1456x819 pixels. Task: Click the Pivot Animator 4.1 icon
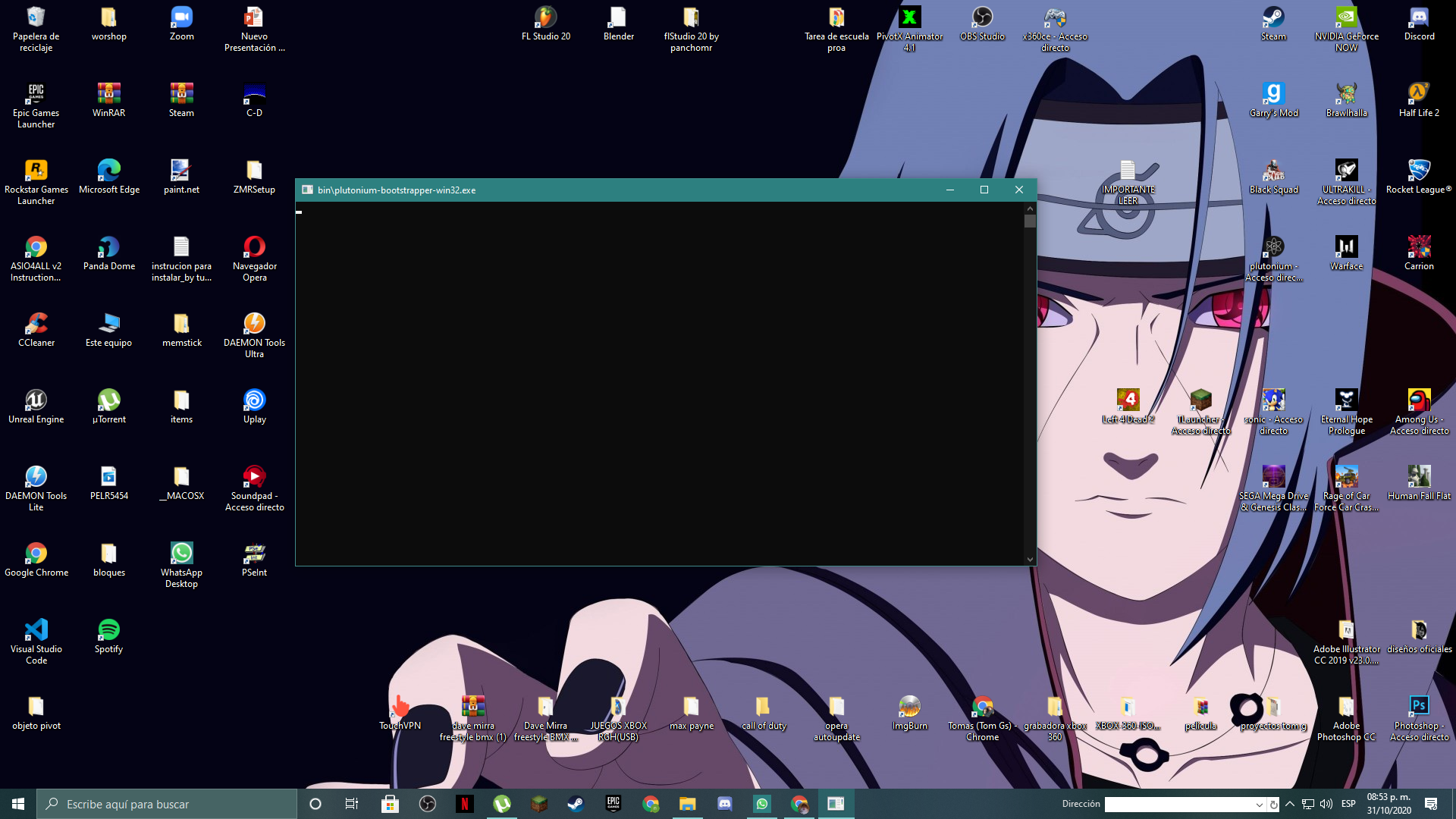coord(909,28)
